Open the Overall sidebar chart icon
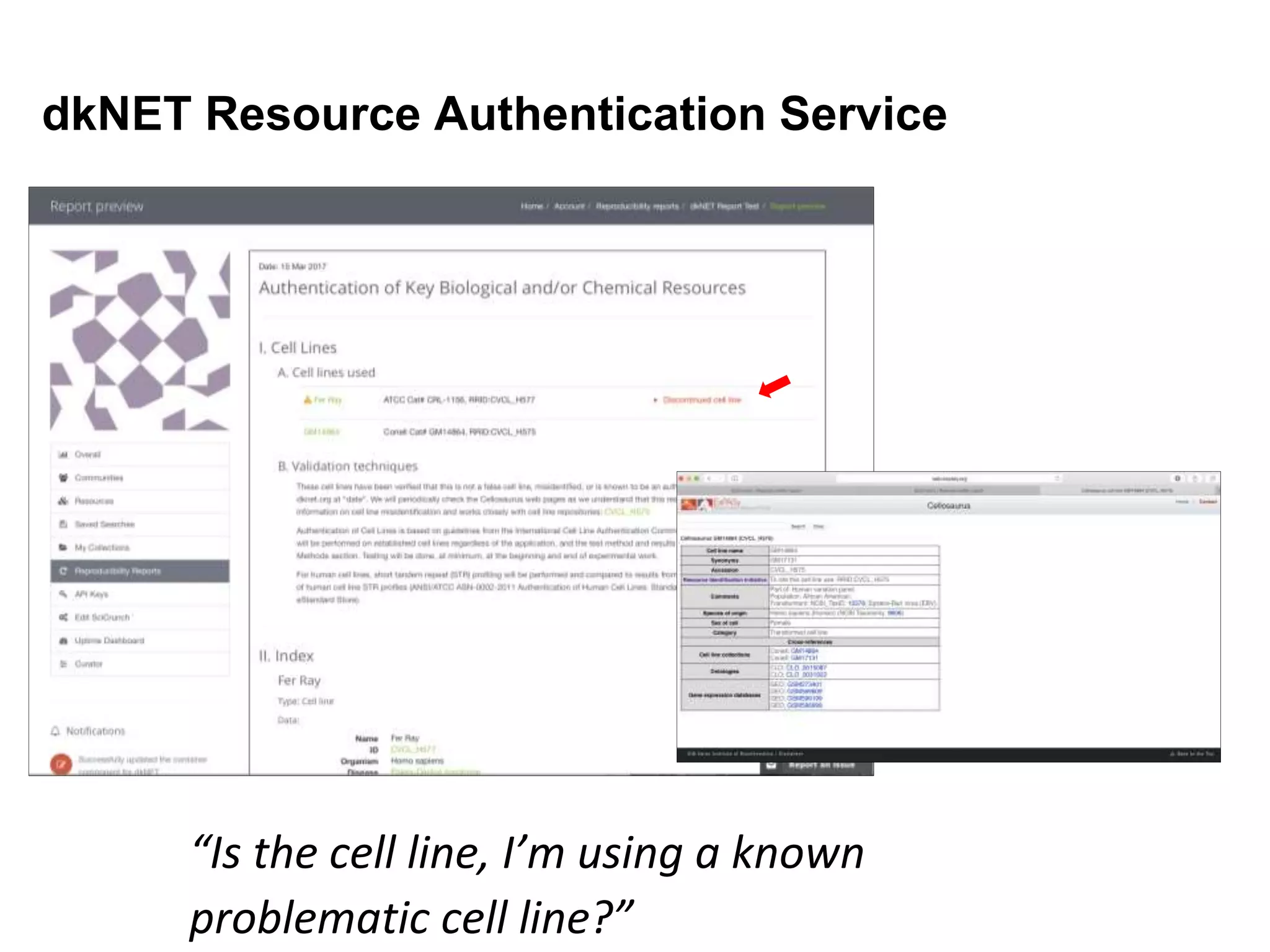 tap(63, 454)
